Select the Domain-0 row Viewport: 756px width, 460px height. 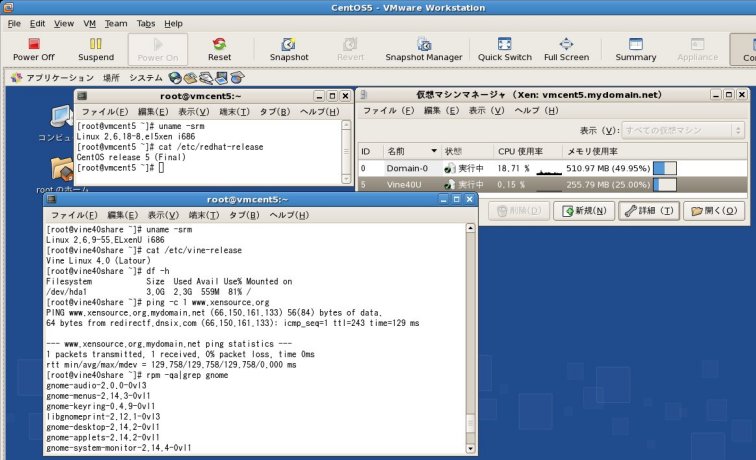(x=553, y=168)
